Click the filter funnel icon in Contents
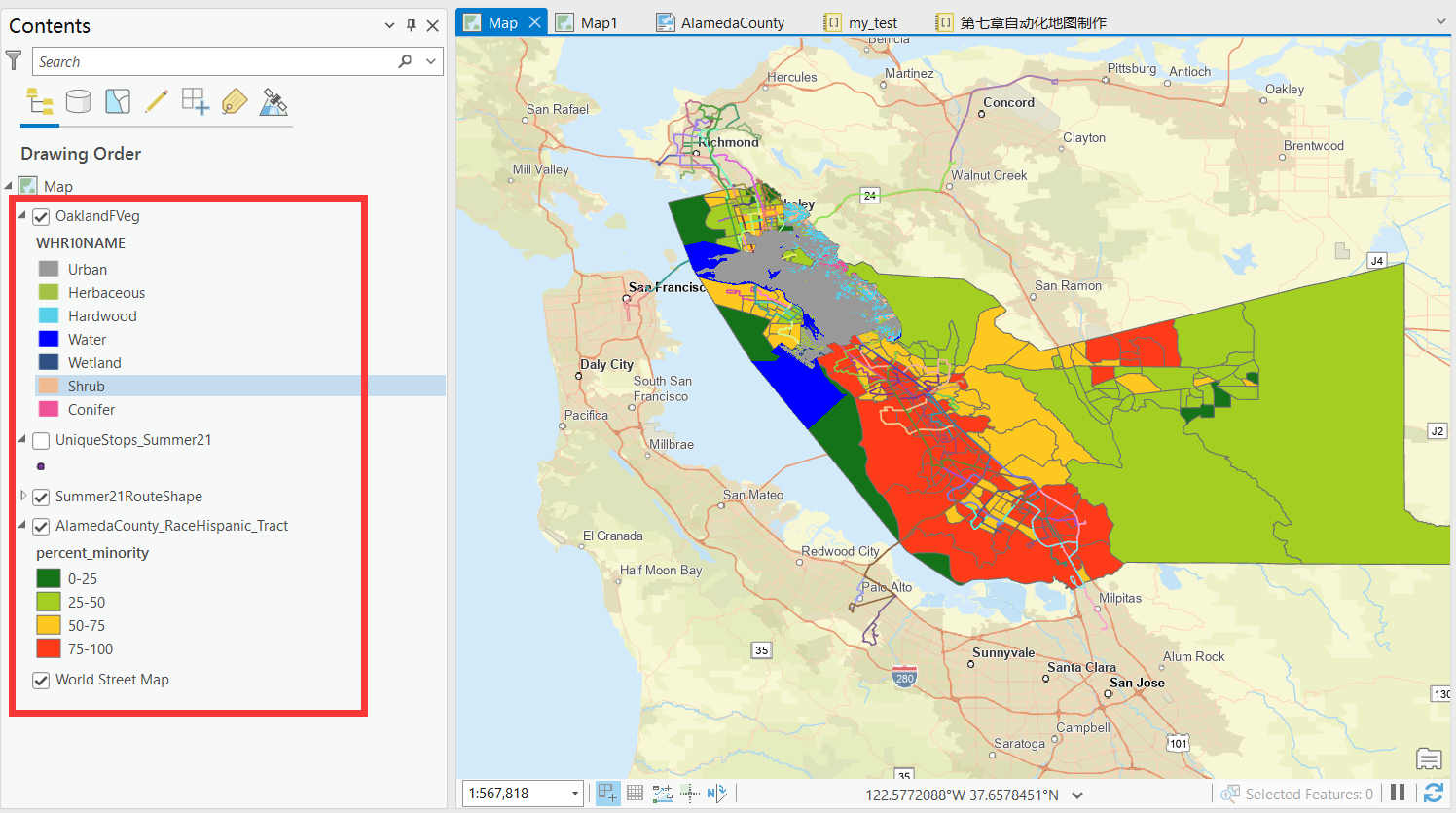Viewport: 1456px width, 813px height. pyautogui.click(x=14, y=61)
